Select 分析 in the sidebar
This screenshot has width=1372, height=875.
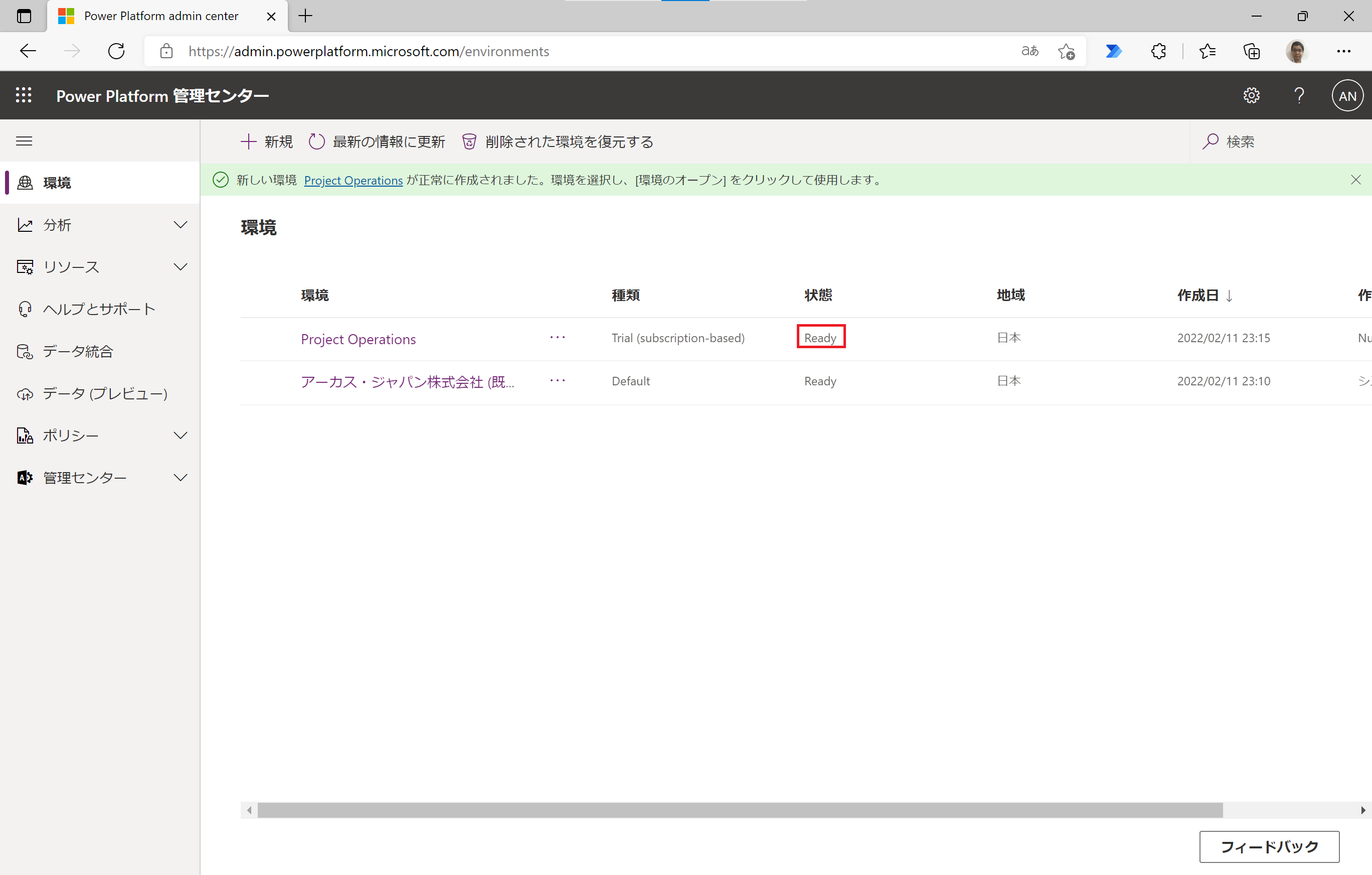point(57,225)
